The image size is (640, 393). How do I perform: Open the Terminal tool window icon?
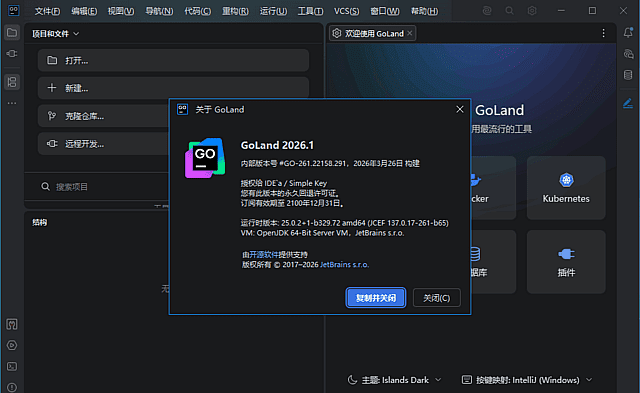pyautogui.click(x=12, y=366)
